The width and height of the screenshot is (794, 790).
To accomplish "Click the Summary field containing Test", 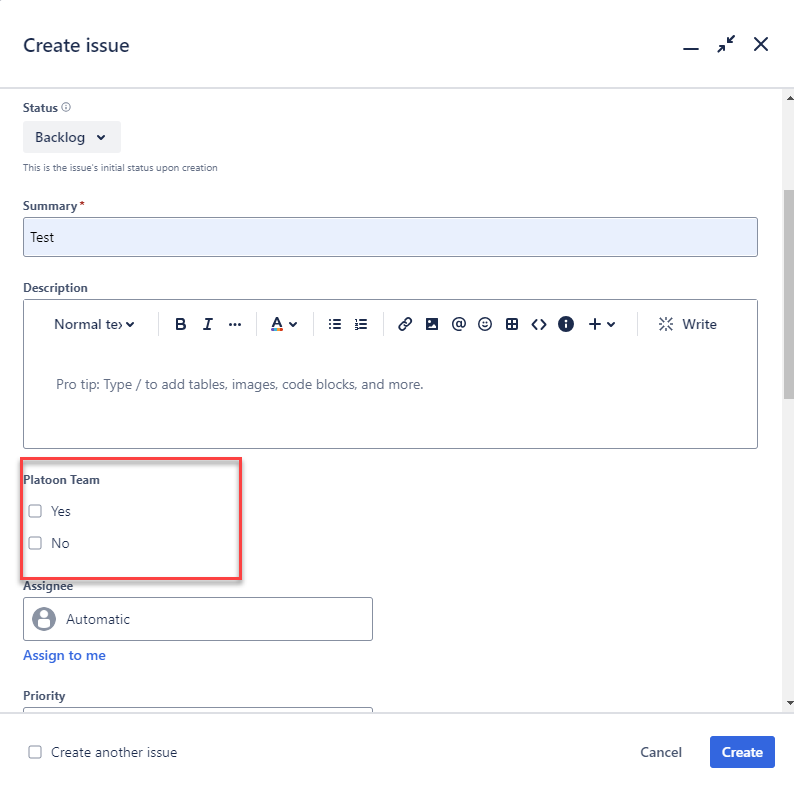I will [x=390, y=237].
